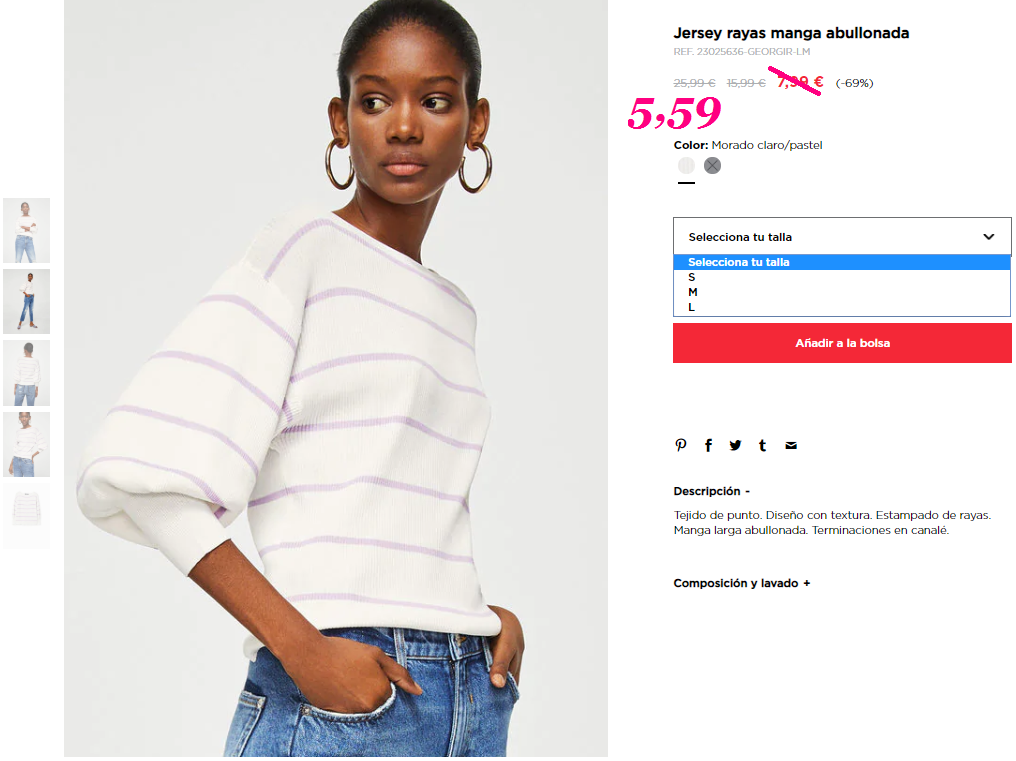Screen dimensions: 1016x761
Task: Open the Selecciona tu talla dropdown arrow
Action: coord(988,237)
